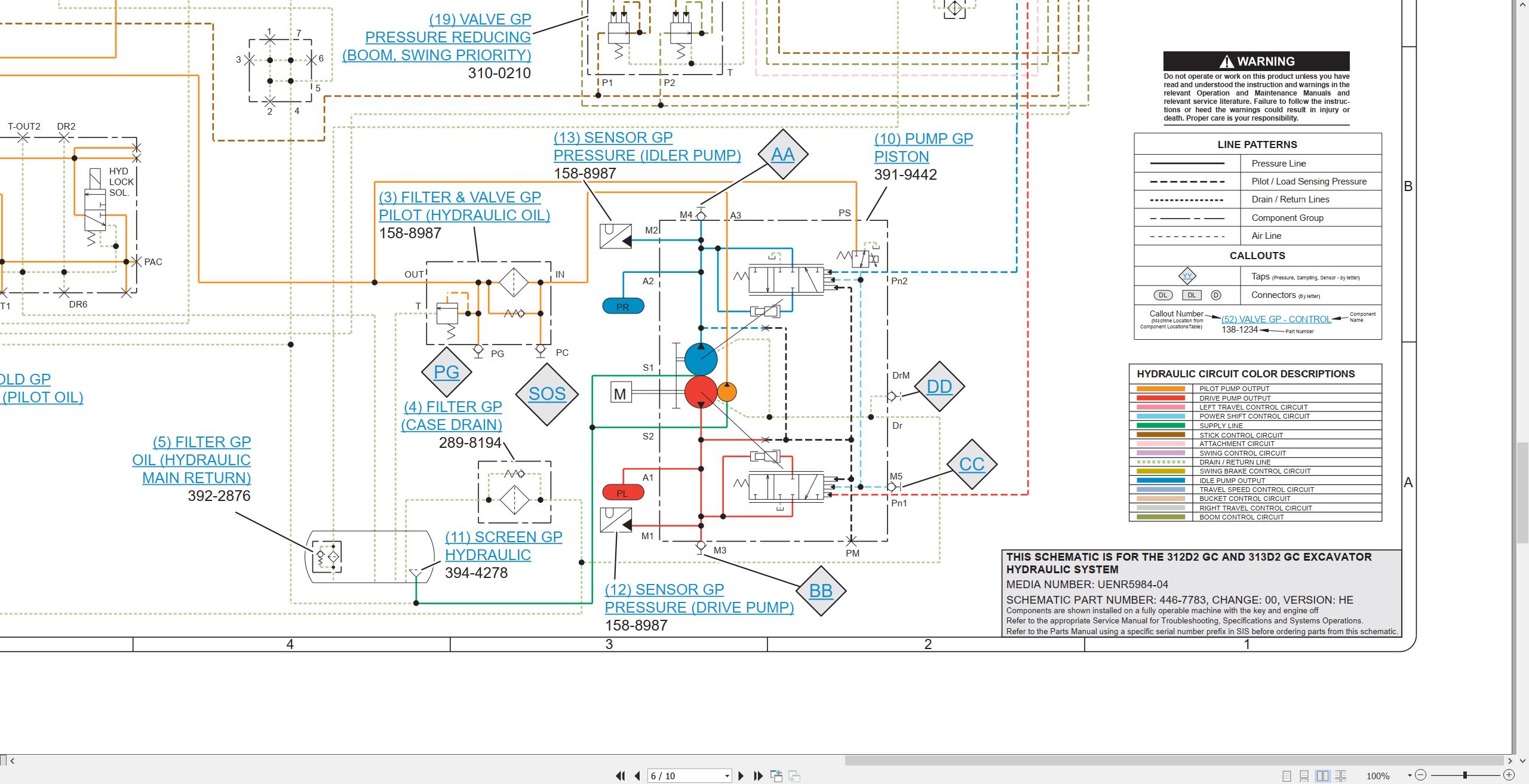This screenshot has width=1529, height=784.
Task: Click part number 289-8194 text
Action: point(470,442)
